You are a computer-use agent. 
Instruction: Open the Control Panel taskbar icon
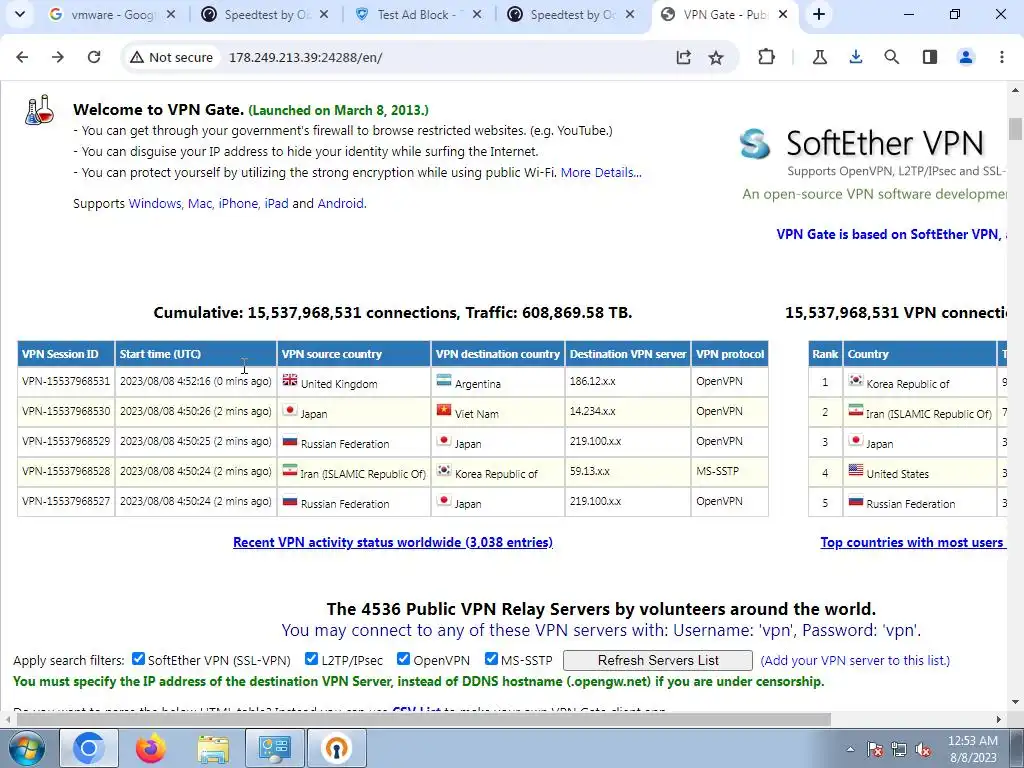point(274,748)
